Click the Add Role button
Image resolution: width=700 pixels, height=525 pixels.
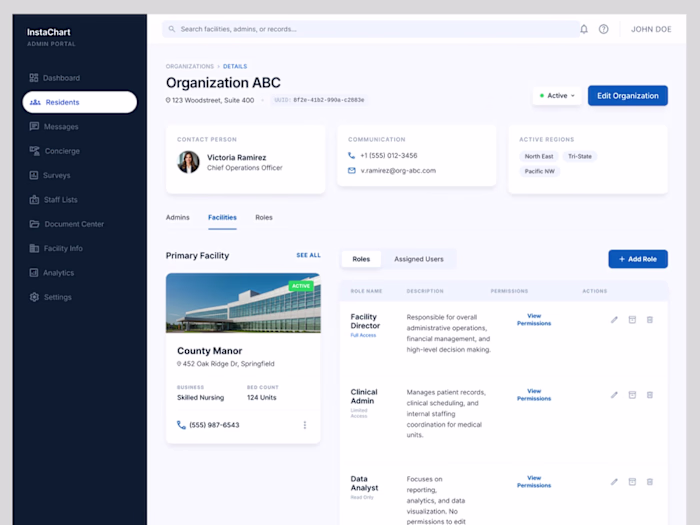[638, 259]
